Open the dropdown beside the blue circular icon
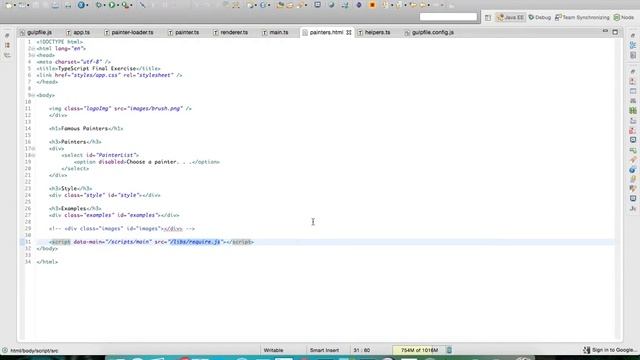 click(x=87, y=5)
